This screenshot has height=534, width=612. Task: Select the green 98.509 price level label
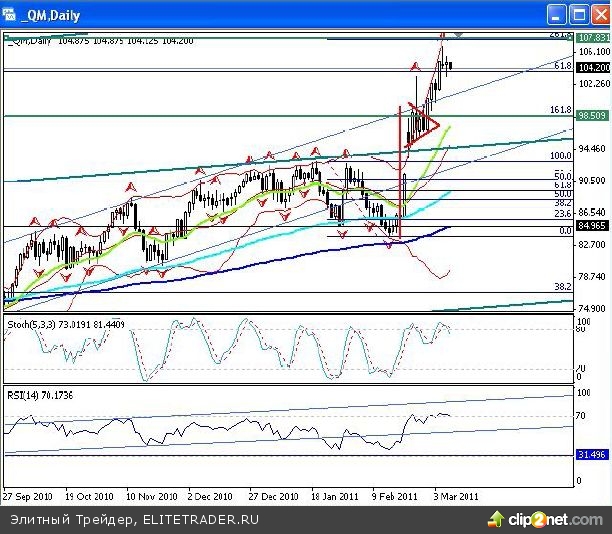coord(594,116)
